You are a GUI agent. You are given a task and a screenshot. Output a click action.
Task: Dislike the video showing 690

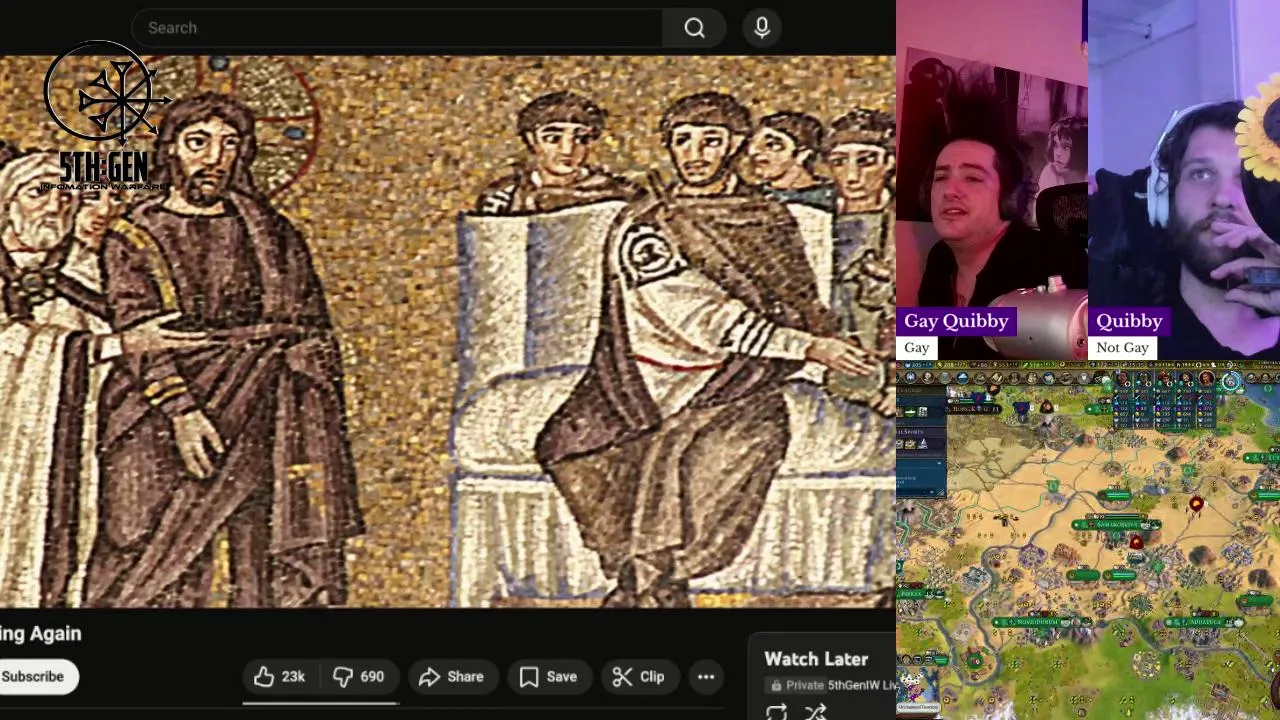(360, 677)
